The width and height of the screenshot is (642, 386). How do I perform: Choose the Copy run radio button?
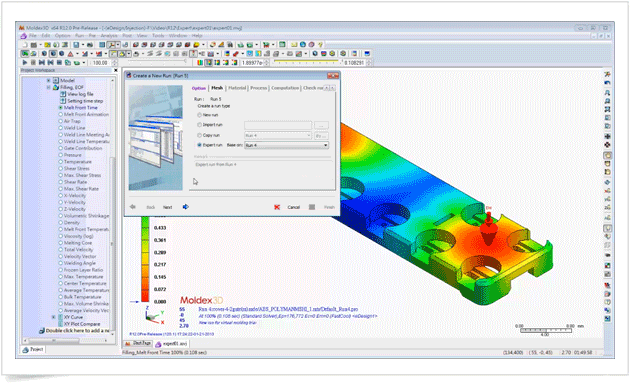[199, 135]
